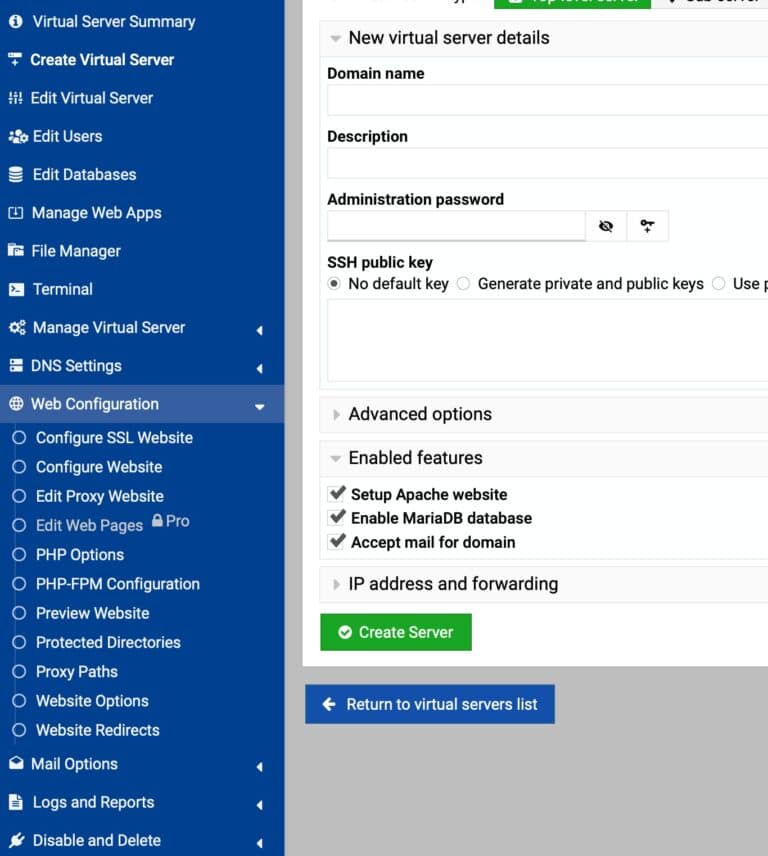768x856 pixels.
Task: Click the File Manager folder icon
Action: point(15,251)
